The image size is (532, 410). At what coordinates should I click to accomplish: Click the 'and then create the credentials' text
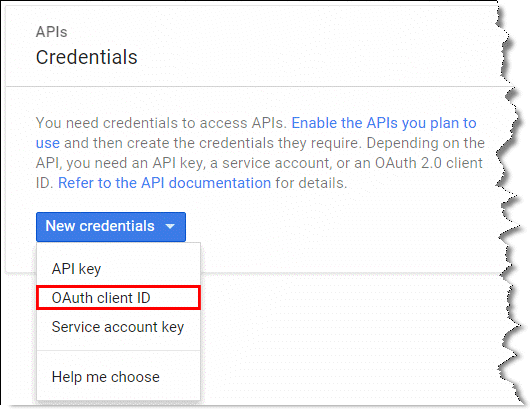[x=169, y=143]
